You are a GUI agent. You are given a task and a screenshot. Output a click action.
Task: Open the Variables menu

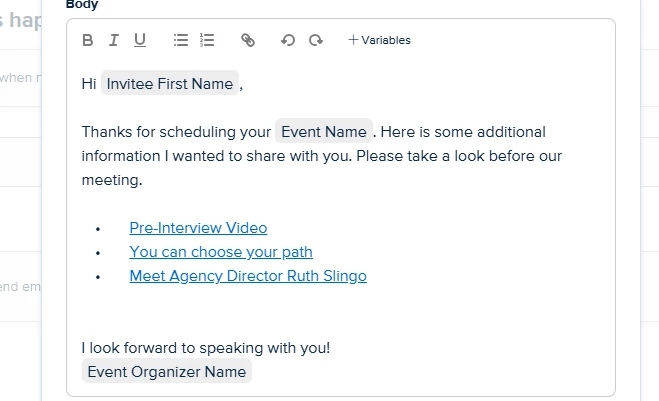tap(379, 40)
